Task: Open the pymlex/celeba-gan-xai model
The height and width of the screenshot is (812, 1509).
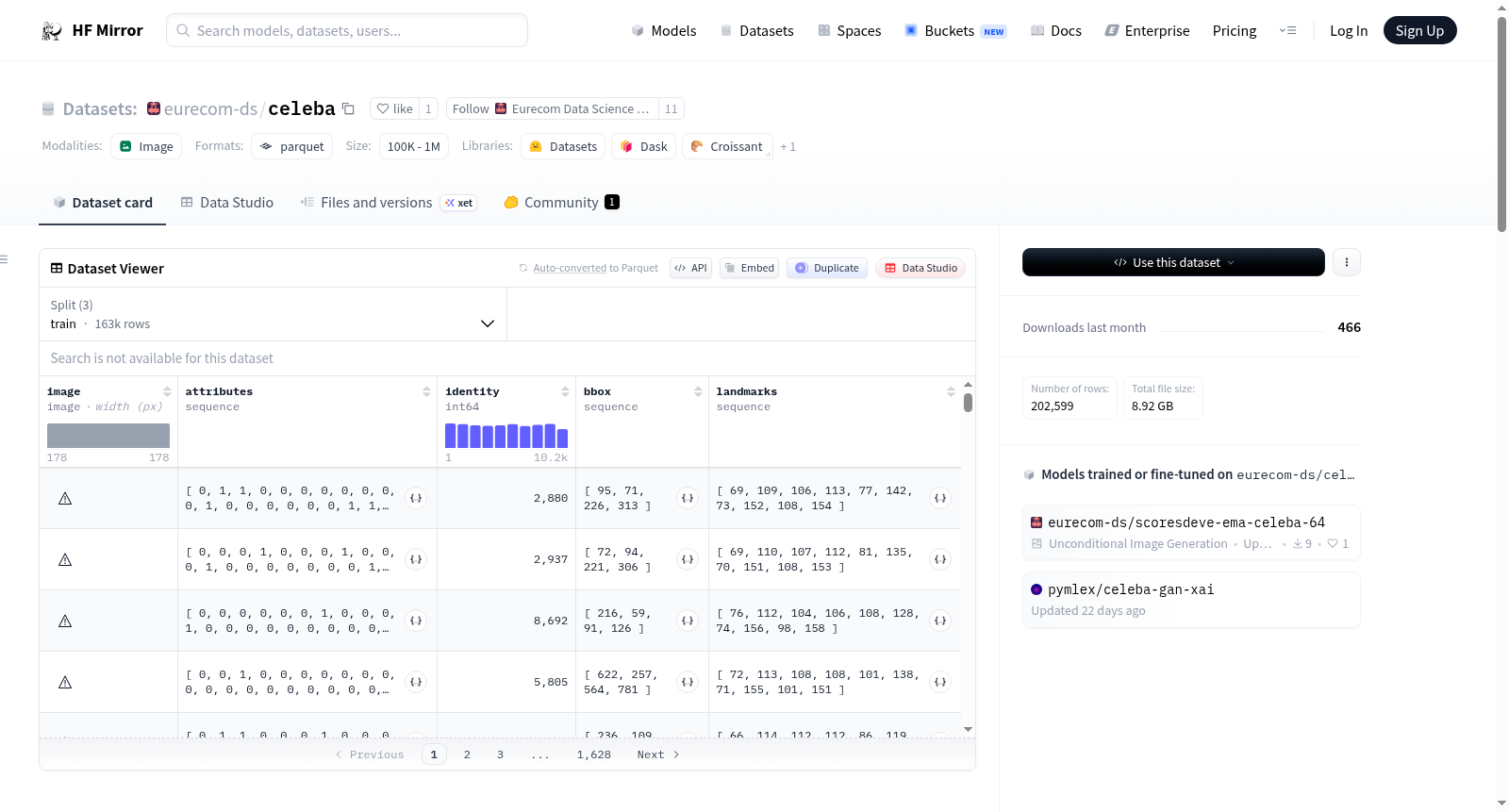Action: coord(1191,600)
